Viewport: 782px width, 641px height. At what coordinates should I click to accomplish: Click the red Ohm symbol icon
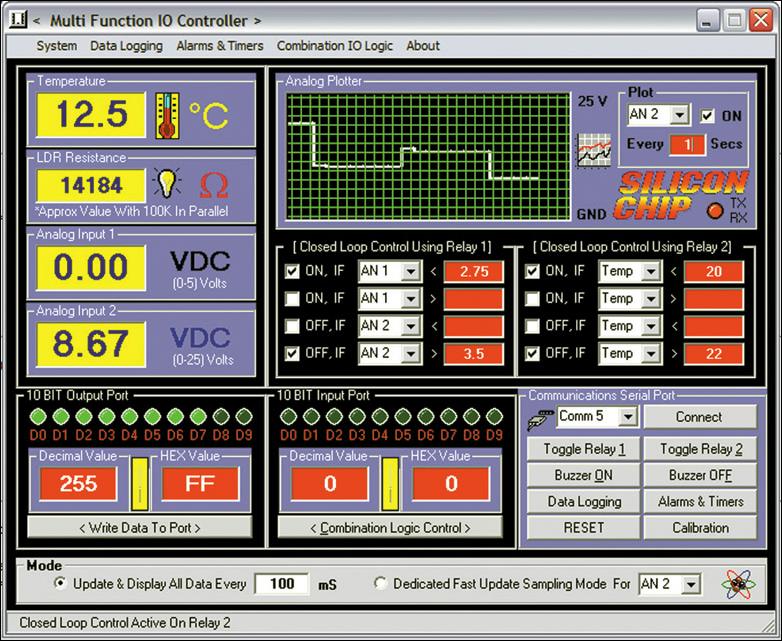[x=214, y=185]
